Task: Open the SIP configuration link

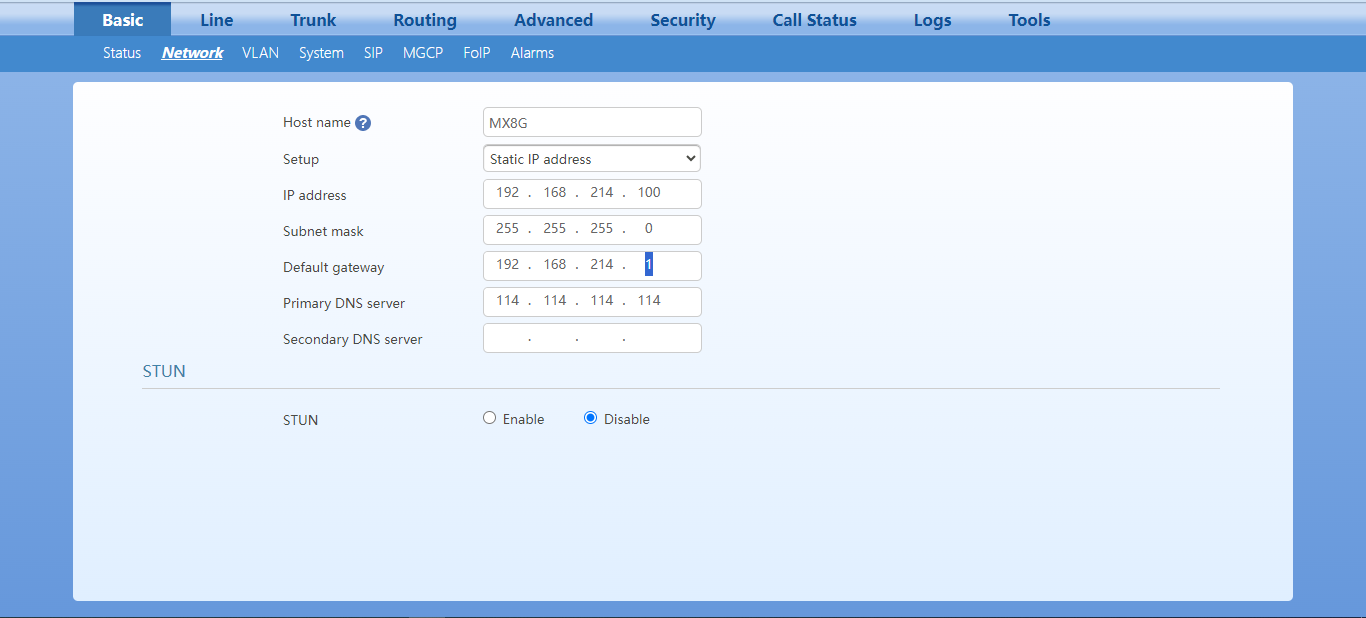Action: click(x=373, y=53)
